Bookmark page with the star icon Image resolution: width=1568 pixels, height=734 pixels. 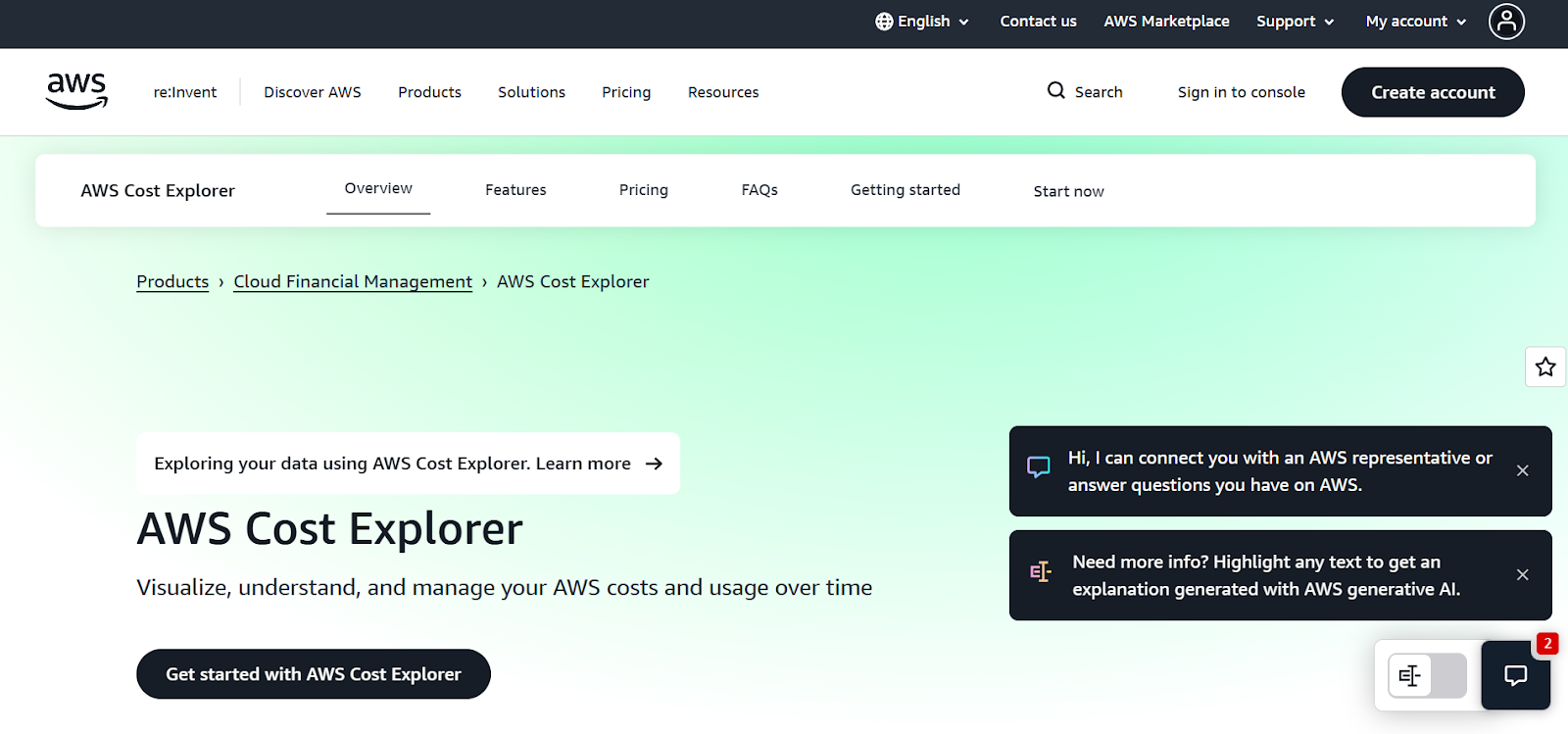click(x=1545, y=367)
